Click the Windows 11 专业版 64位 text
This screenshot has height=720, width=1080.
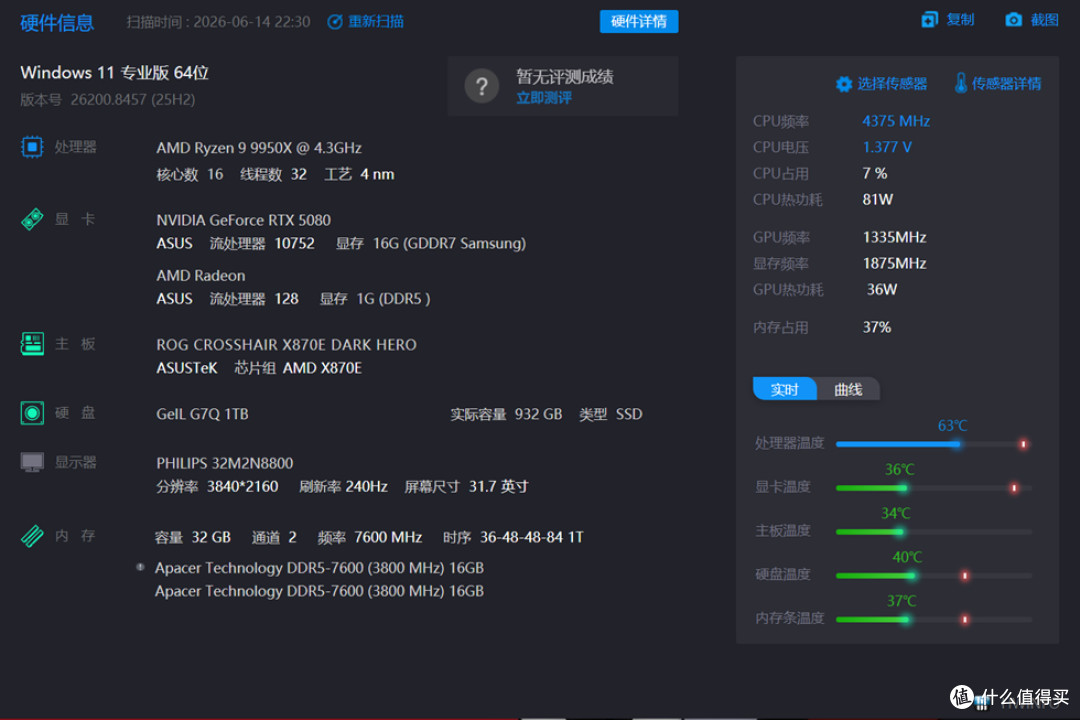(x=114, y=72)
